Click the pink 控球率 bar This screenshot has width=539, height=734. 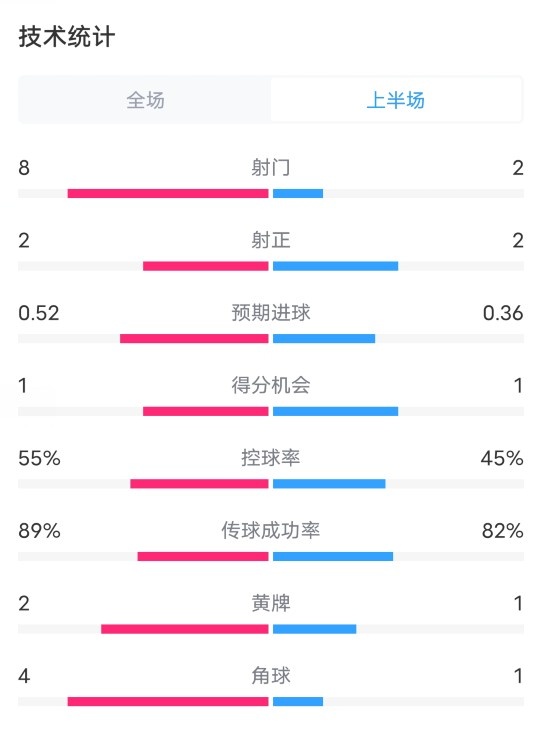coord(199,484)
